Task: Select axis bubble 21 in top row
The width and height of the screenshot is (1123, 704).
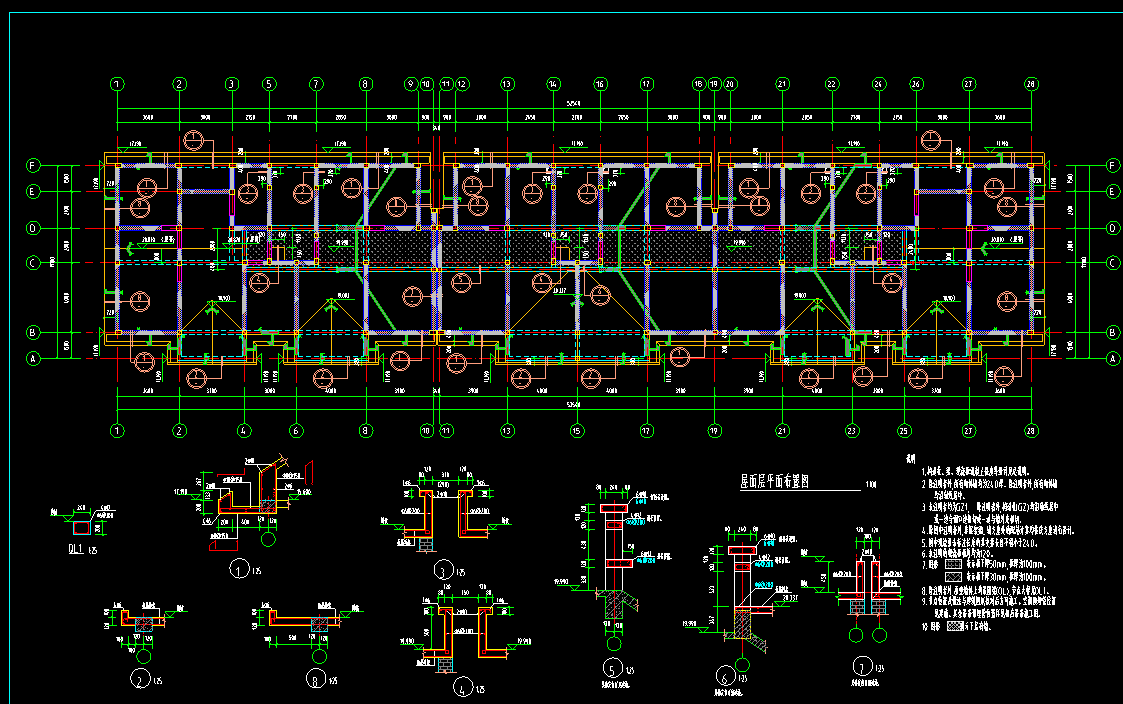Action: 782,84
